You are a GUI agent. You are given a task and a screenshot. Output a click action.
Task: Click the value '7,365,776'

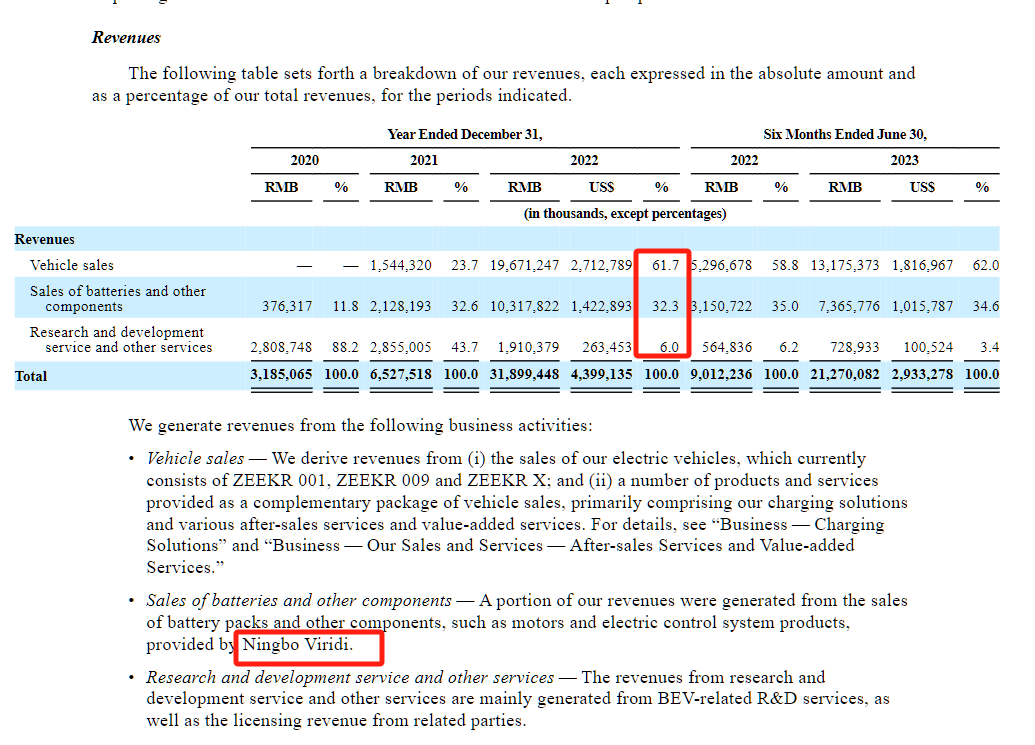[849, 307]
